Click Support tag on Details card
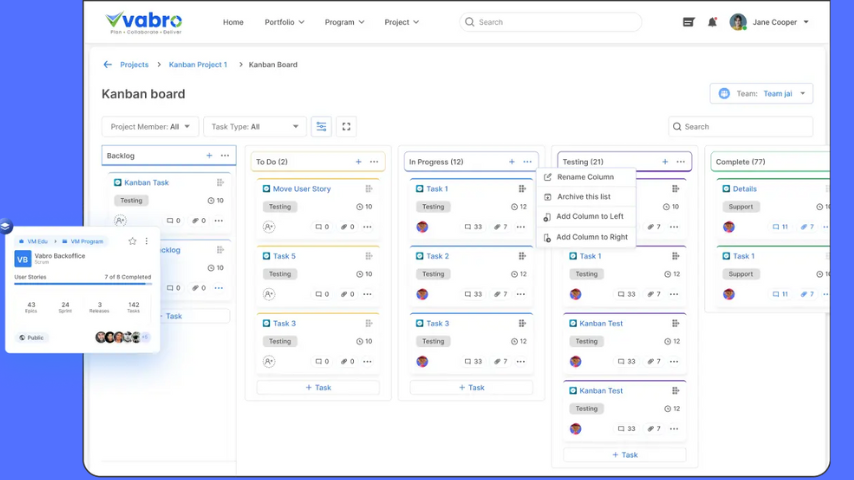 tap(741, 206)
